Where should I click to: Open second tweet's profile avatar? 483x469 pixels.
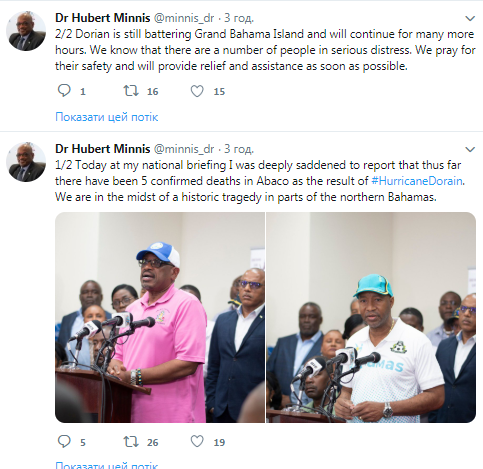26,162
